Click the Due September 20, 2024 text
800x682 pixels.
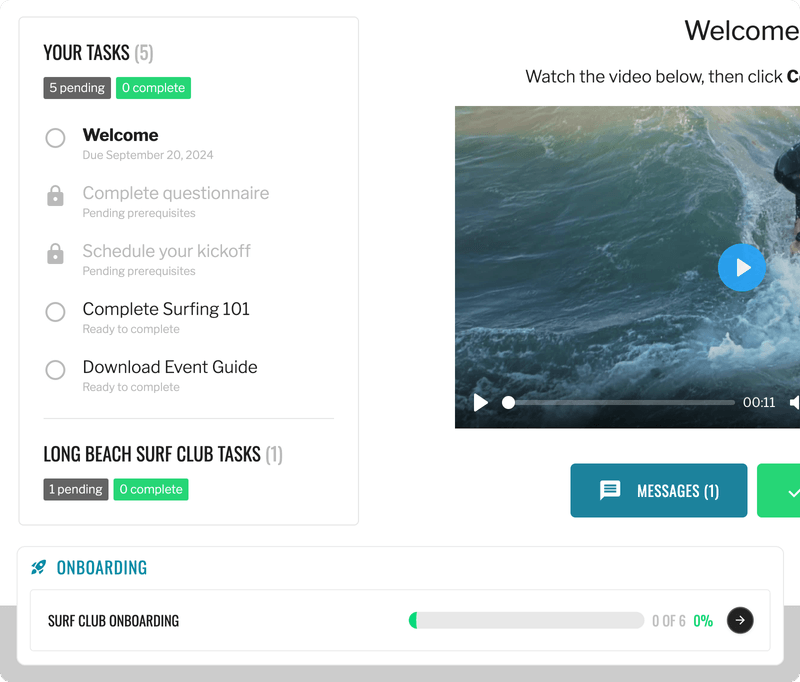tap(148, 155)
